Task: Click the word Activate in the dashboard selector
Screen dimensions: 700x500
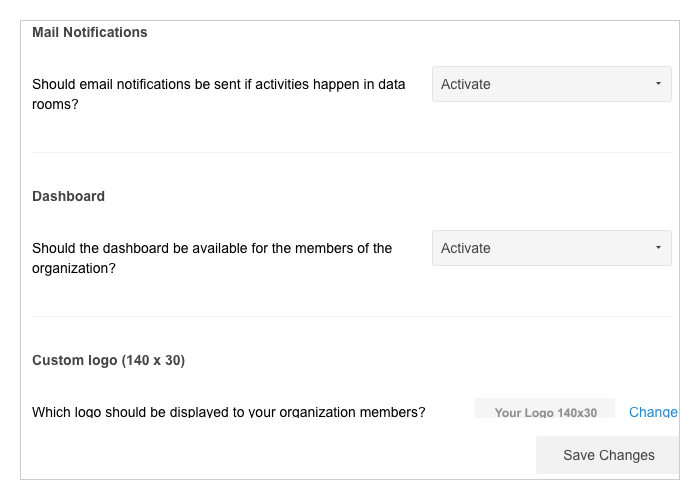Action: coord(466,248)
